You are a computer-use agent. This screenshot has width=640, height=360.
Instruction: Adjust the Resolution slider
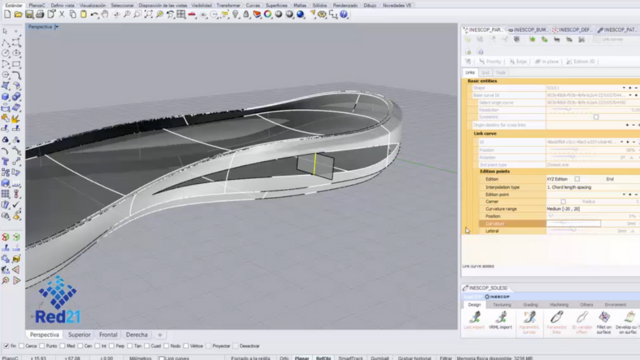569,110
